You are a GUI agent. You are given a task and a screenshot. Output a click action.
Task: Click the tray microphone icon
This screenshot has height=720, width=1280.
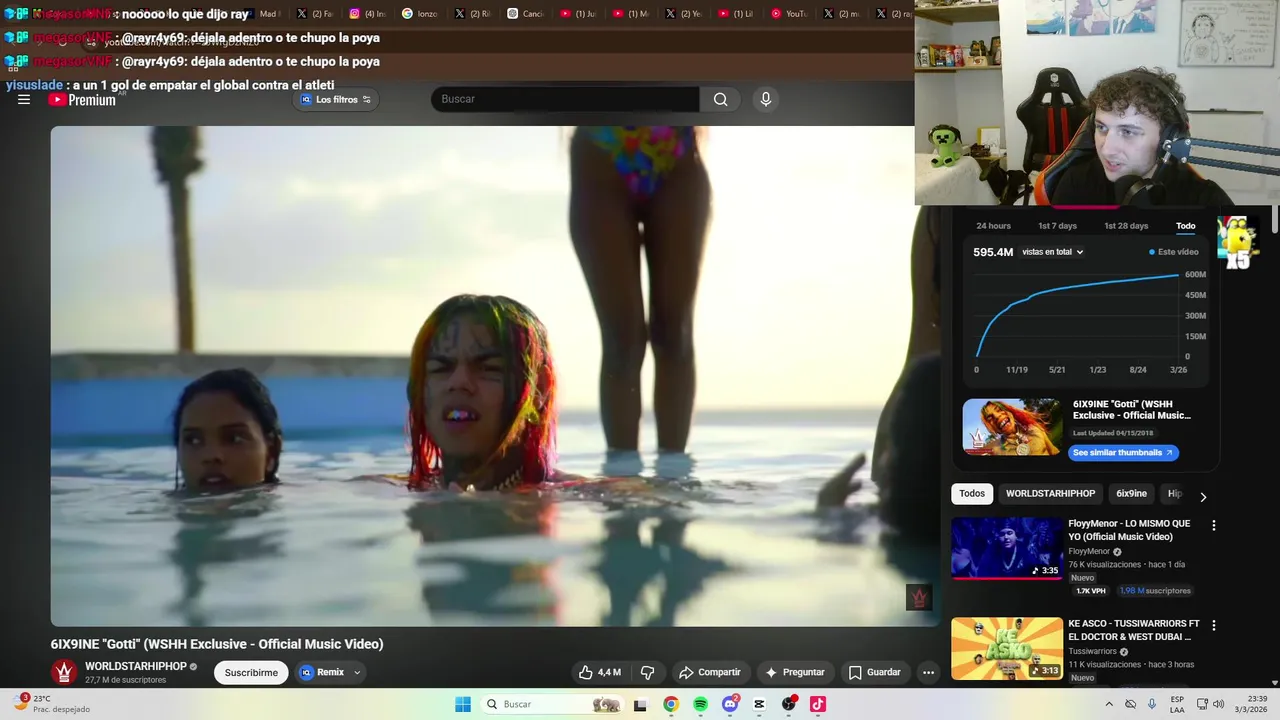[1152, 704]
